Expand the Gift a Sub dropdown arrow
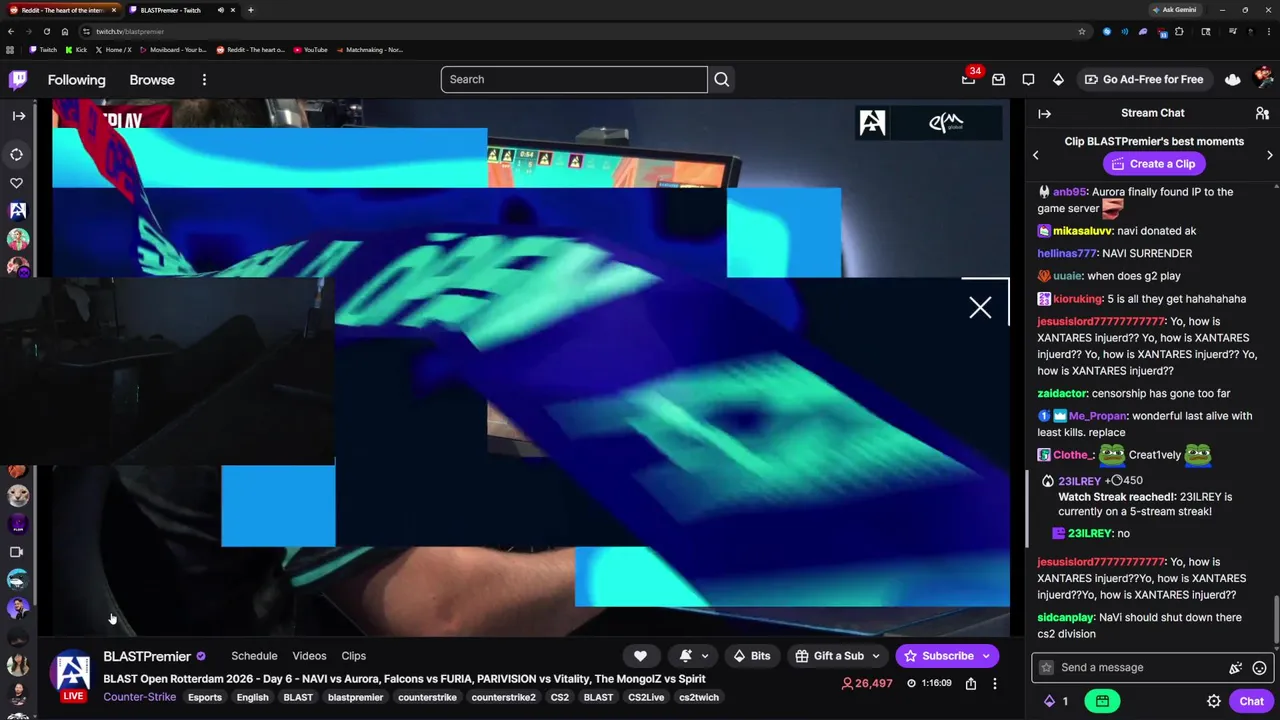Screen dimensions: 1280x720 point(876,656)
